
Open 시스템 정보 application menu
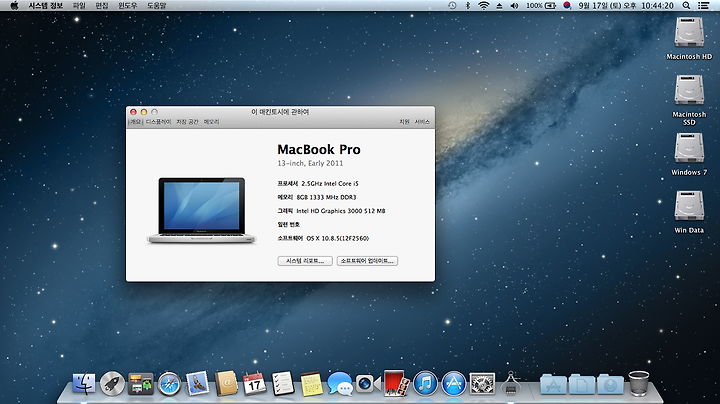45,6
